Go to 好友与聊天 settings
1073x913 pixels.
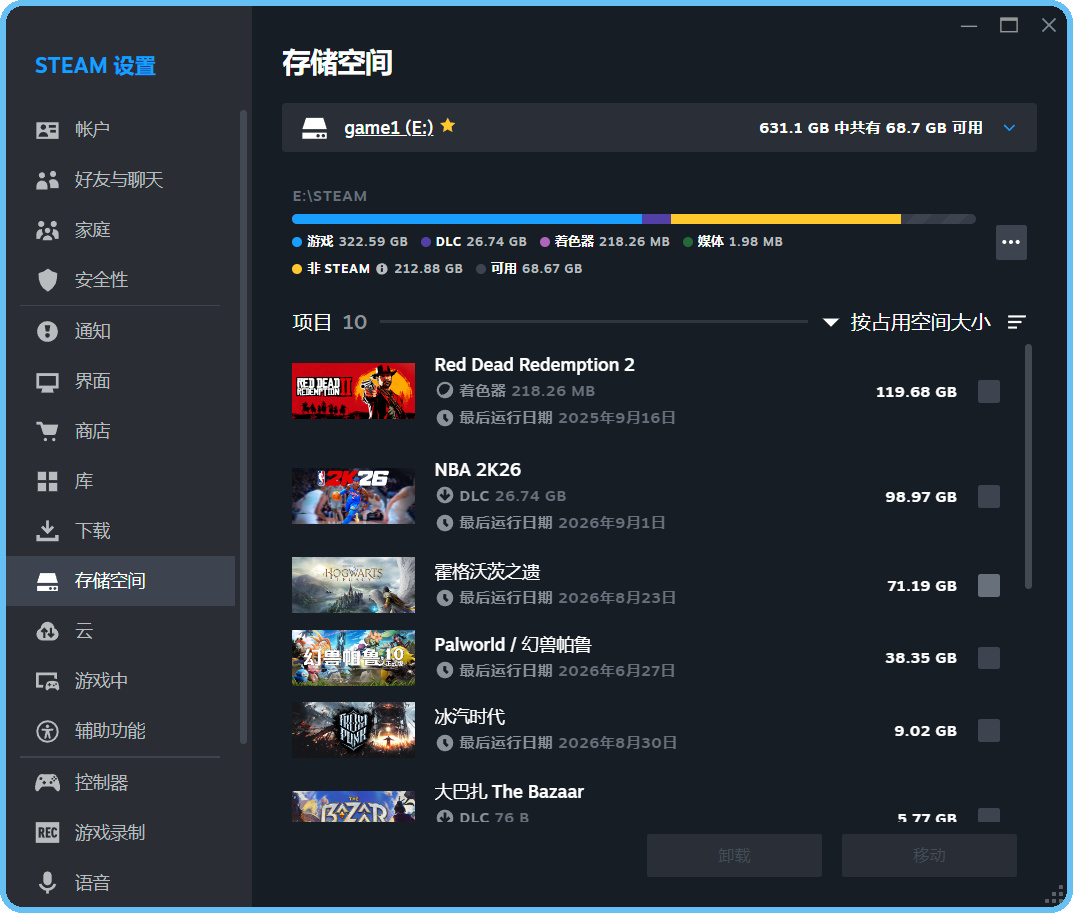(x=120, y=180)
